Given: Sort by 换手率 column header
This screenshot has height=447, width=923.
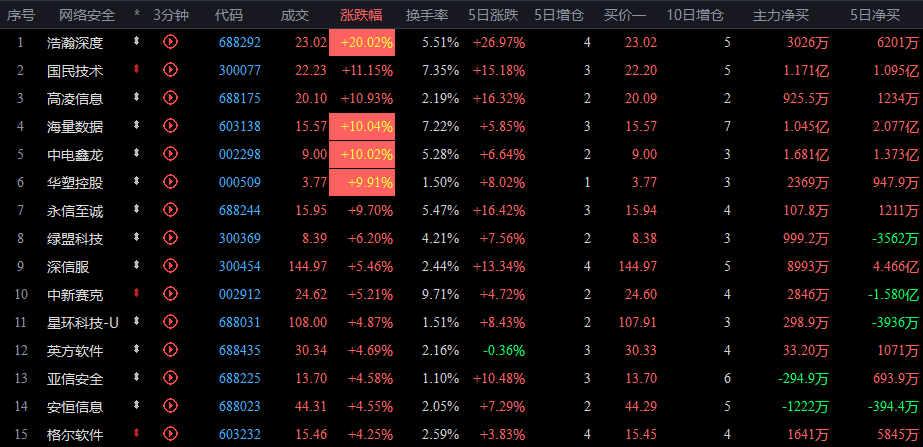Looking at the screenshot, I should [x=427, y=15].
